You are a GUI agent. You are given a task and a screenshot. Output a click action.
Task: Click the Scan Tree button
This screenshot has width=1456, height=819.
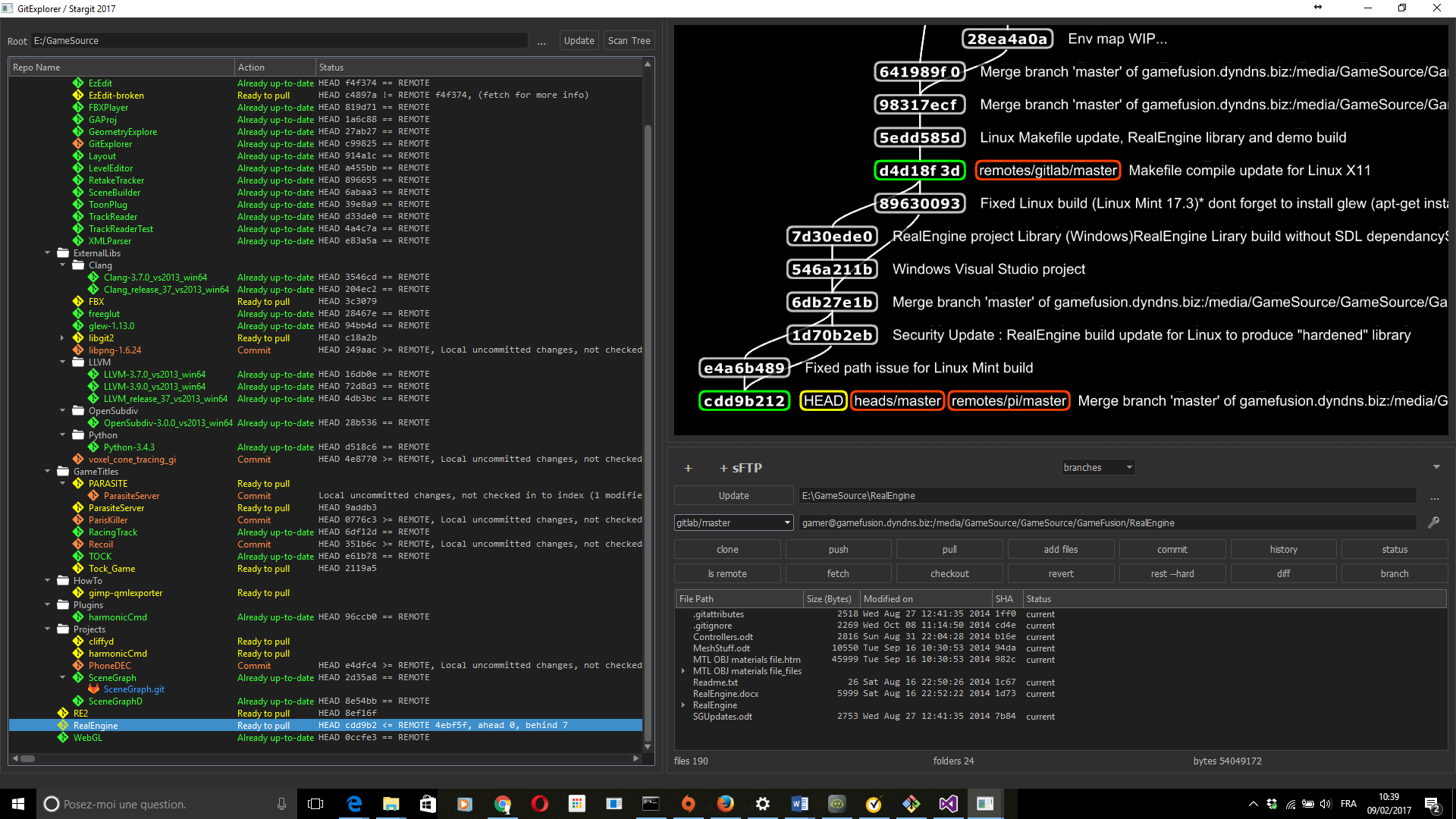tap(629, 41)
